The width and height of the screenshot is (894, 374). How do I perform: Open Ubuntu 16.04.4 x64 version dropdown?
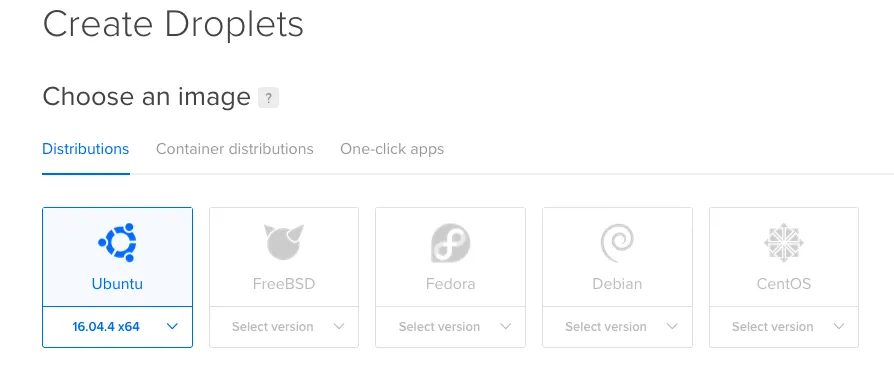[117, 327]
